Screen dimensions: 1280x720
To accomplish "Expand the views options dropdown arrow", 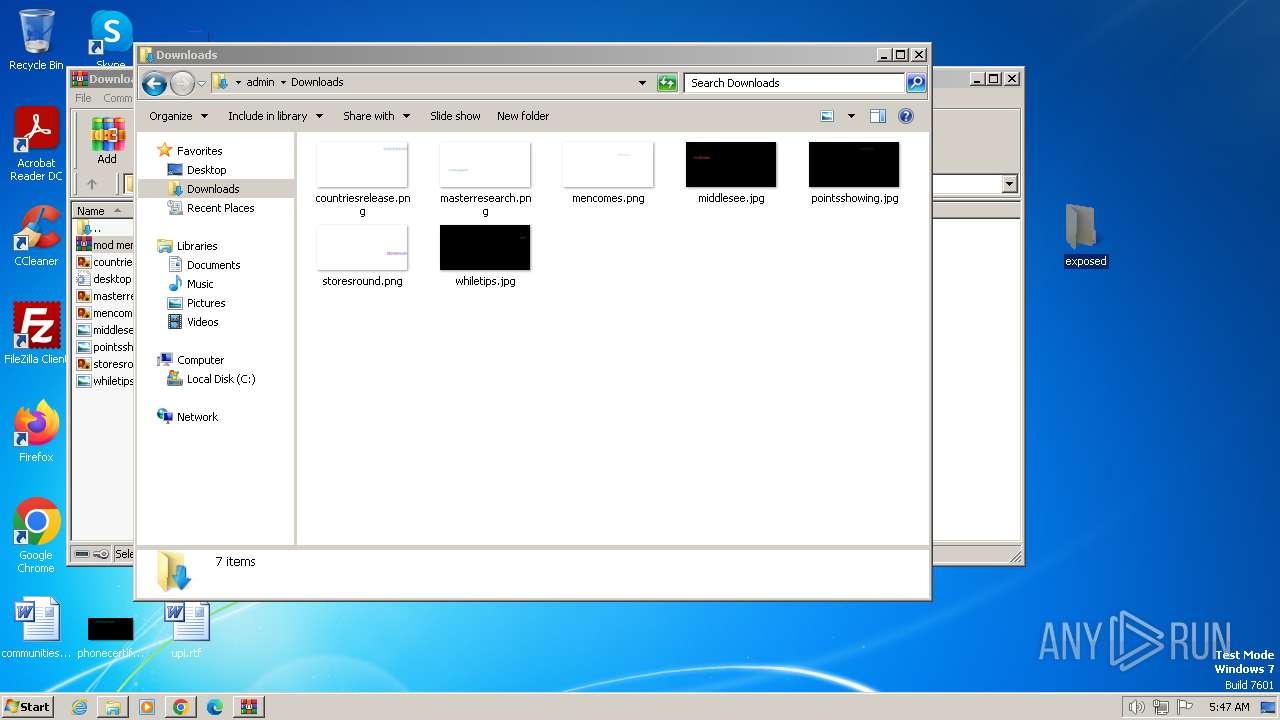I will click(x=851, y=116).
